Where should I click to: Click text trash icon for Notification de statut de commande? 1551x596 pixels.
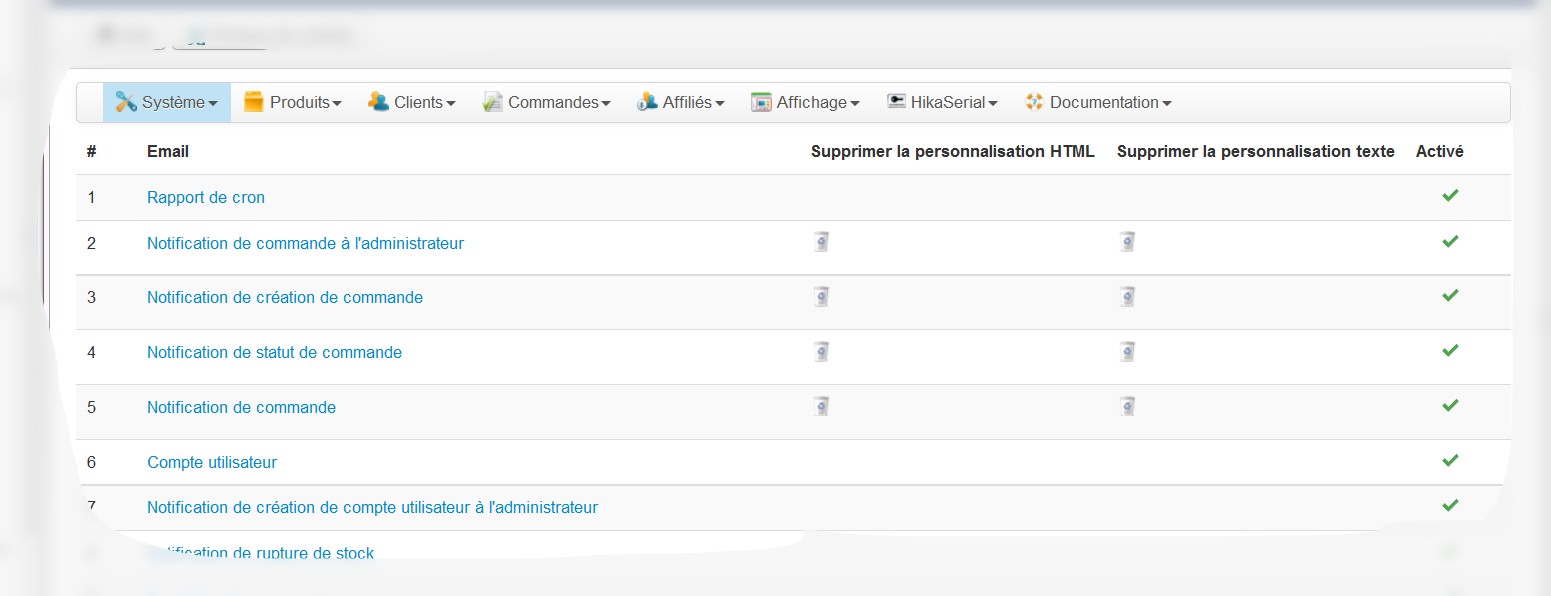click(1127, 351)
